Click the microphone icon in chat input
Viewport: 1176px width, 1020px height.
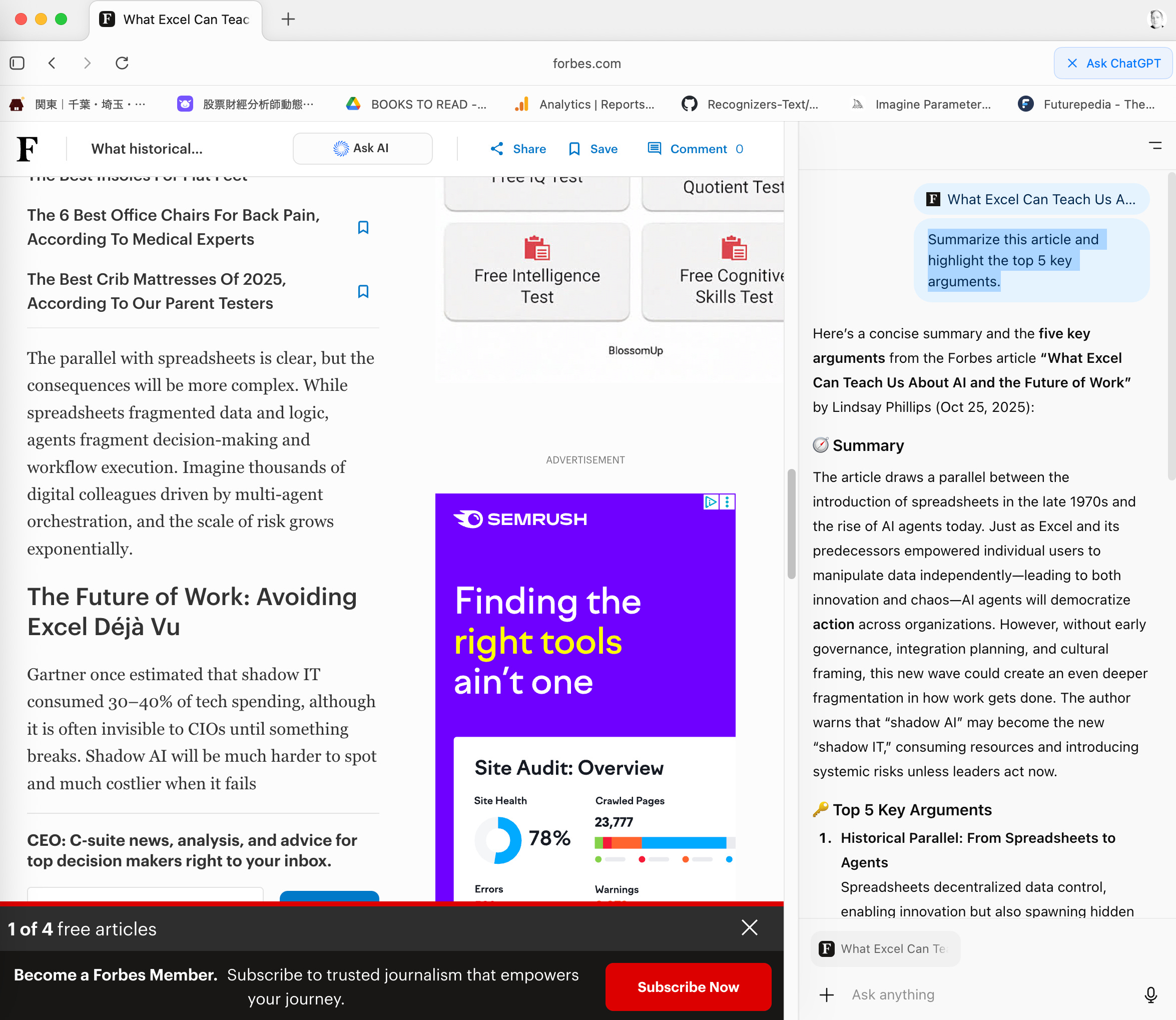point(1150,994)
